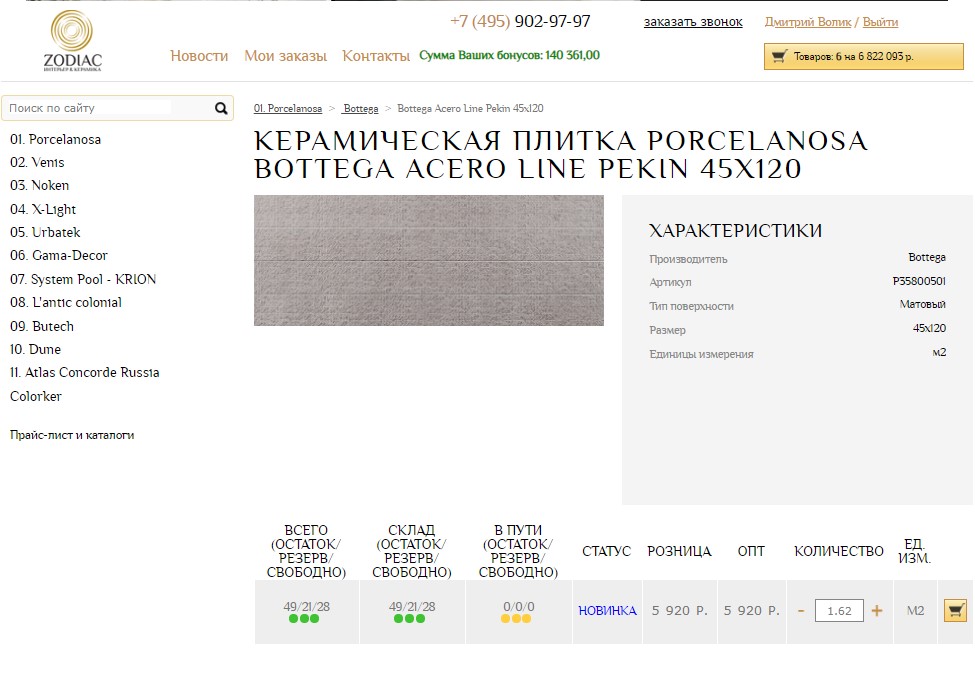
Task: Select 04. X-Light category
Action: [43, 209]
